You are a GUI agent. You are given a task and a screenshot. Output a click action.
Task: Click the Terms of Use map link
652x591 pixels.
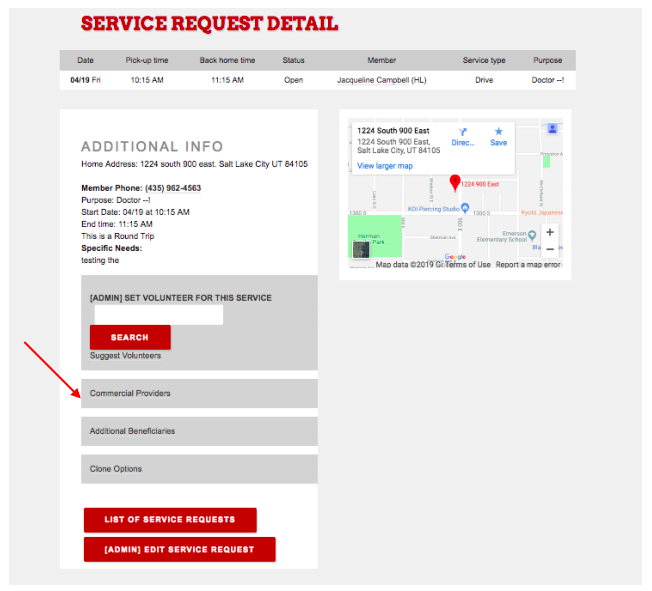(467, 265)
